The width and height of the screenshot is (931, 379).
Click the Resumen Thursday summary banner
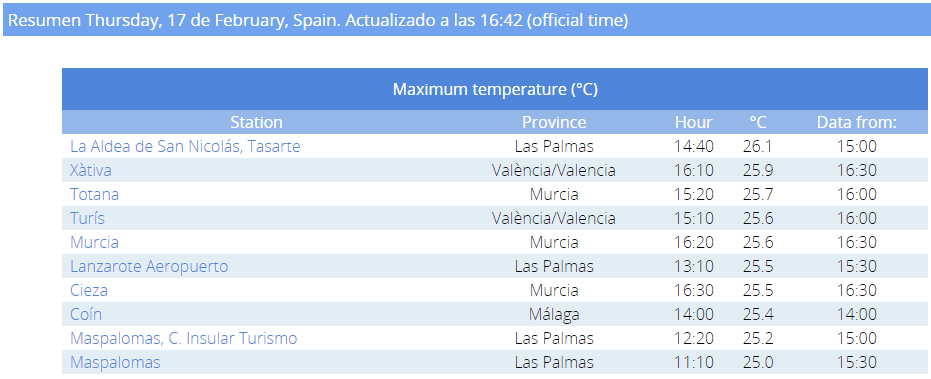[466, 20]
